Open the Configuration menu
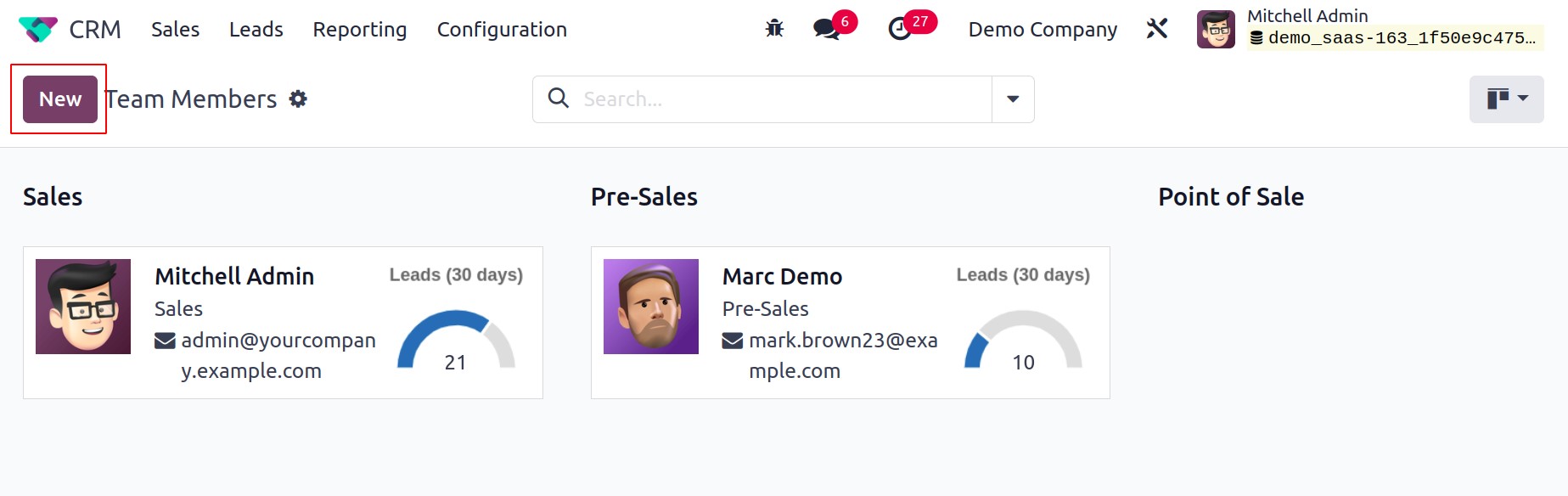The height and width of the screenshot is (496, 1568). (x=502, y=29)
